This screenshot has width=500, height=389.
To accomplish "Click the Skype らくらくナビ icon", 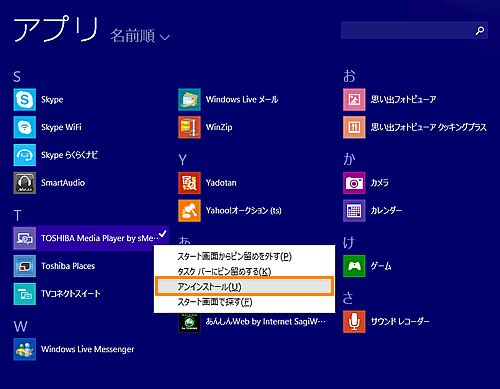I will point(25,155).
